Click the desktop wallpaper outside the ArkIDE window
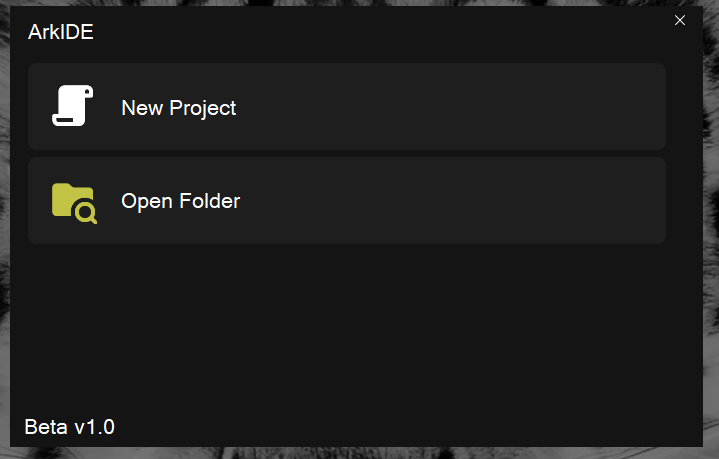The width and height of the screenshot is (719, 459). click(711, 300)
